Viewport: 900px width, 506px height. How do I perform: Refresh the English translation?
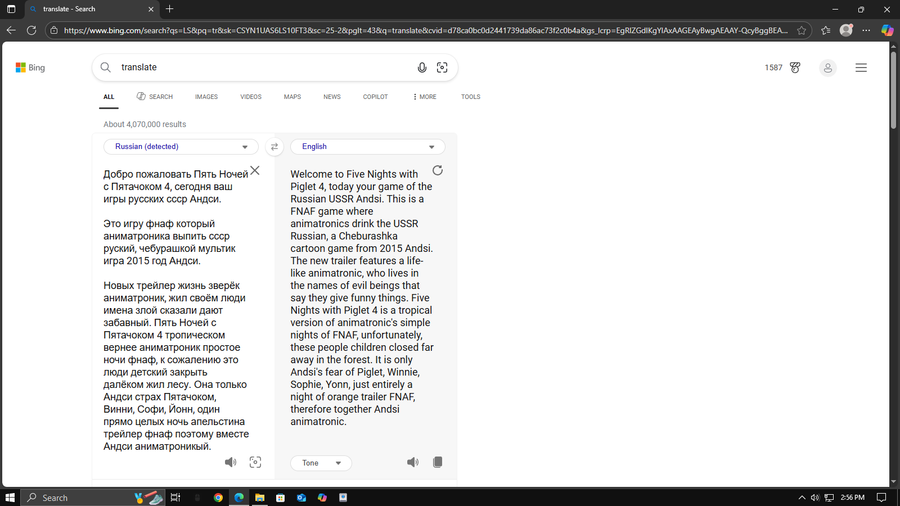[x=437, y=170]
